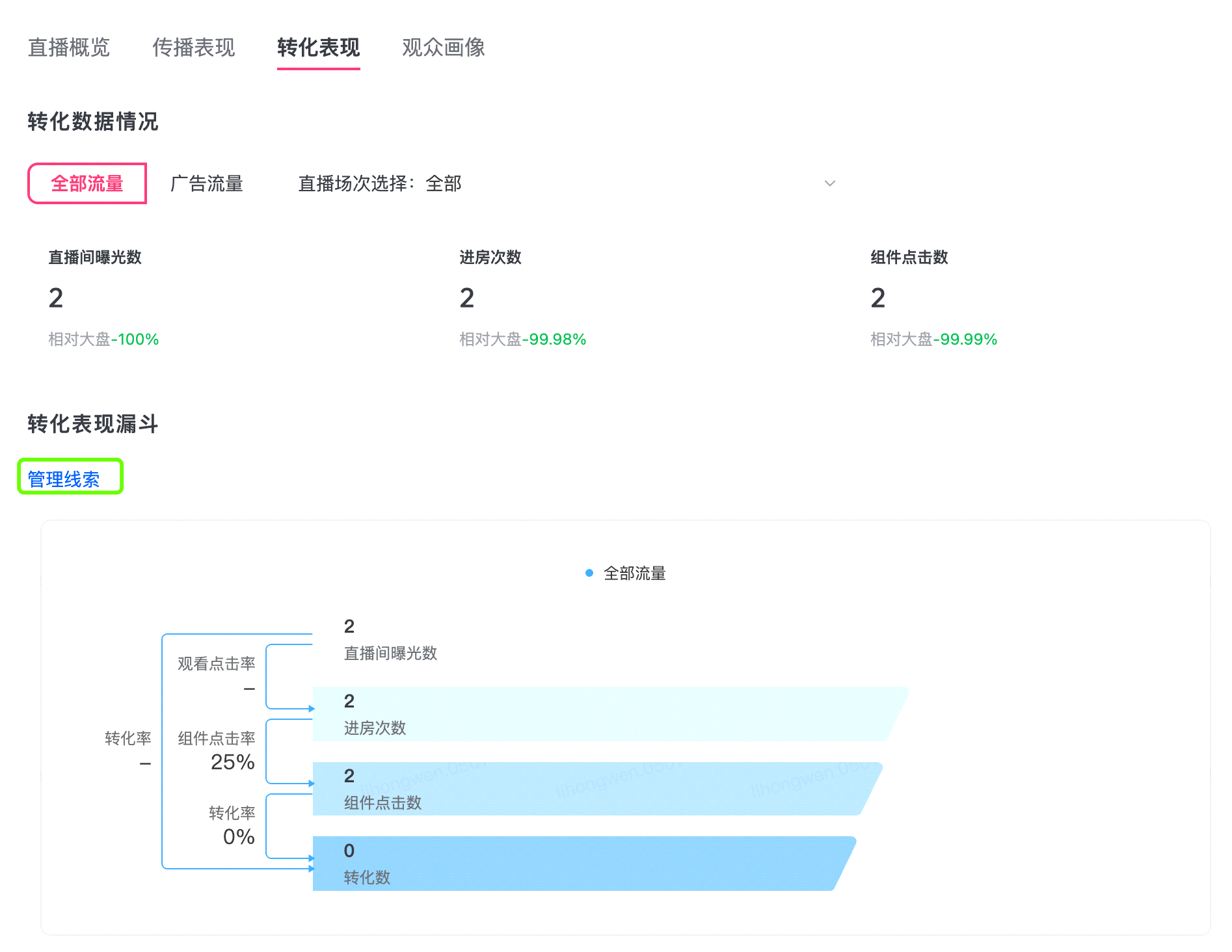Click the 相对大盘-100% comparison text
Screen dimensions: 1232x952
coord(103,339)
